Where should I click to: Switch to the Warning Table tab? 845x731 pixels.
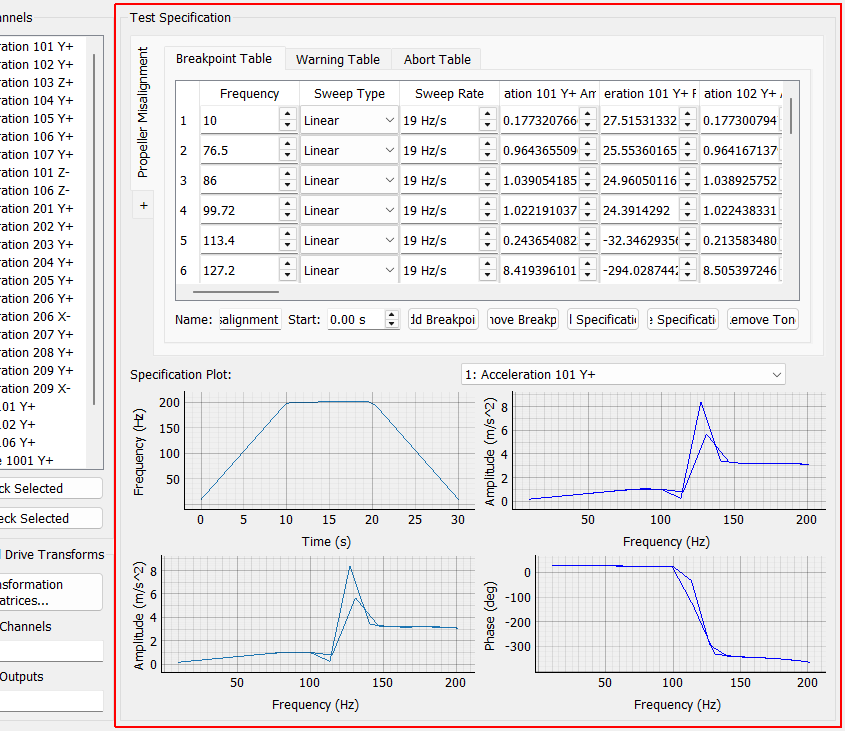click(337, 59)
